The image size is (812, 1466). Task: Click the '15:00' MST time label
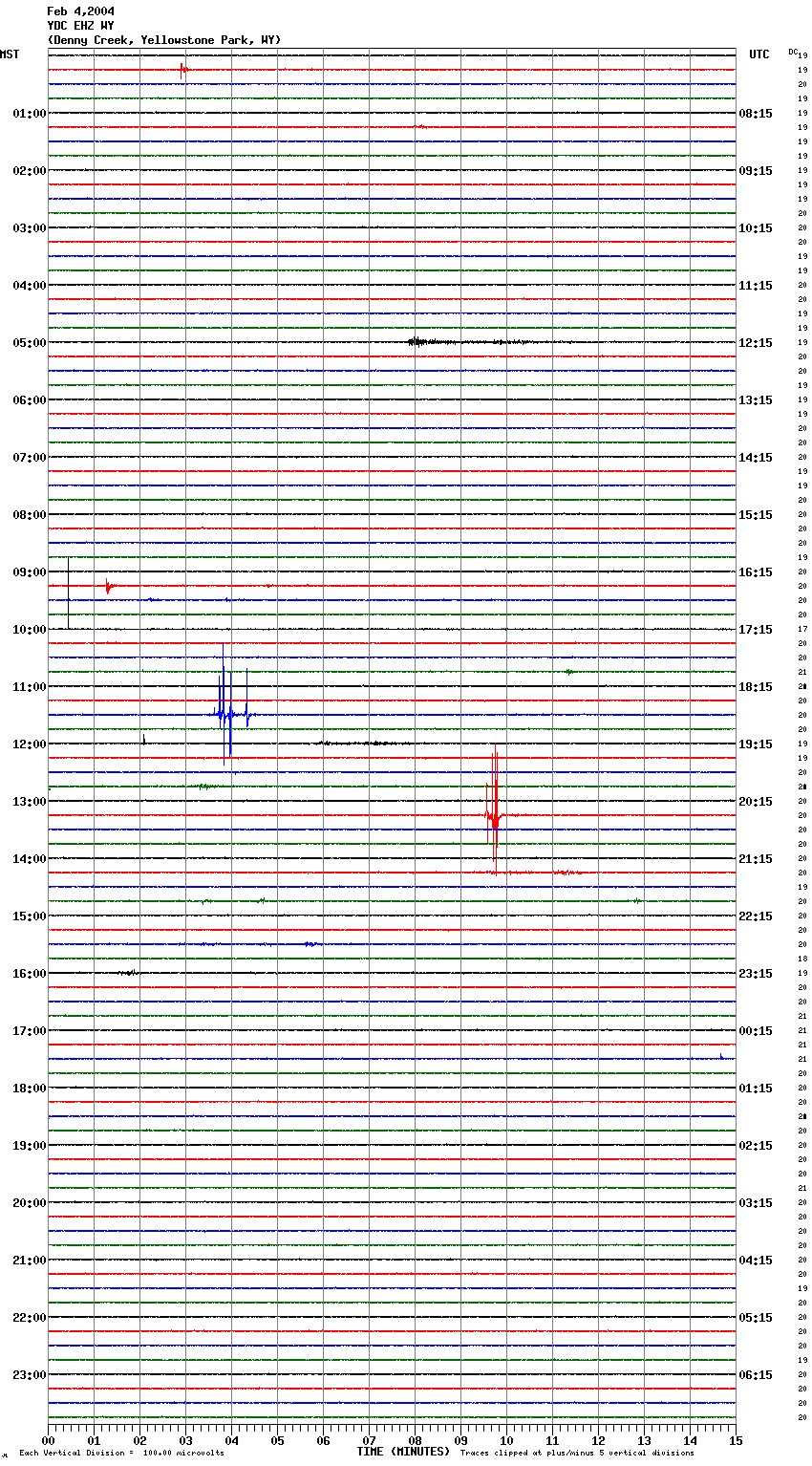[x=30, y=916]
